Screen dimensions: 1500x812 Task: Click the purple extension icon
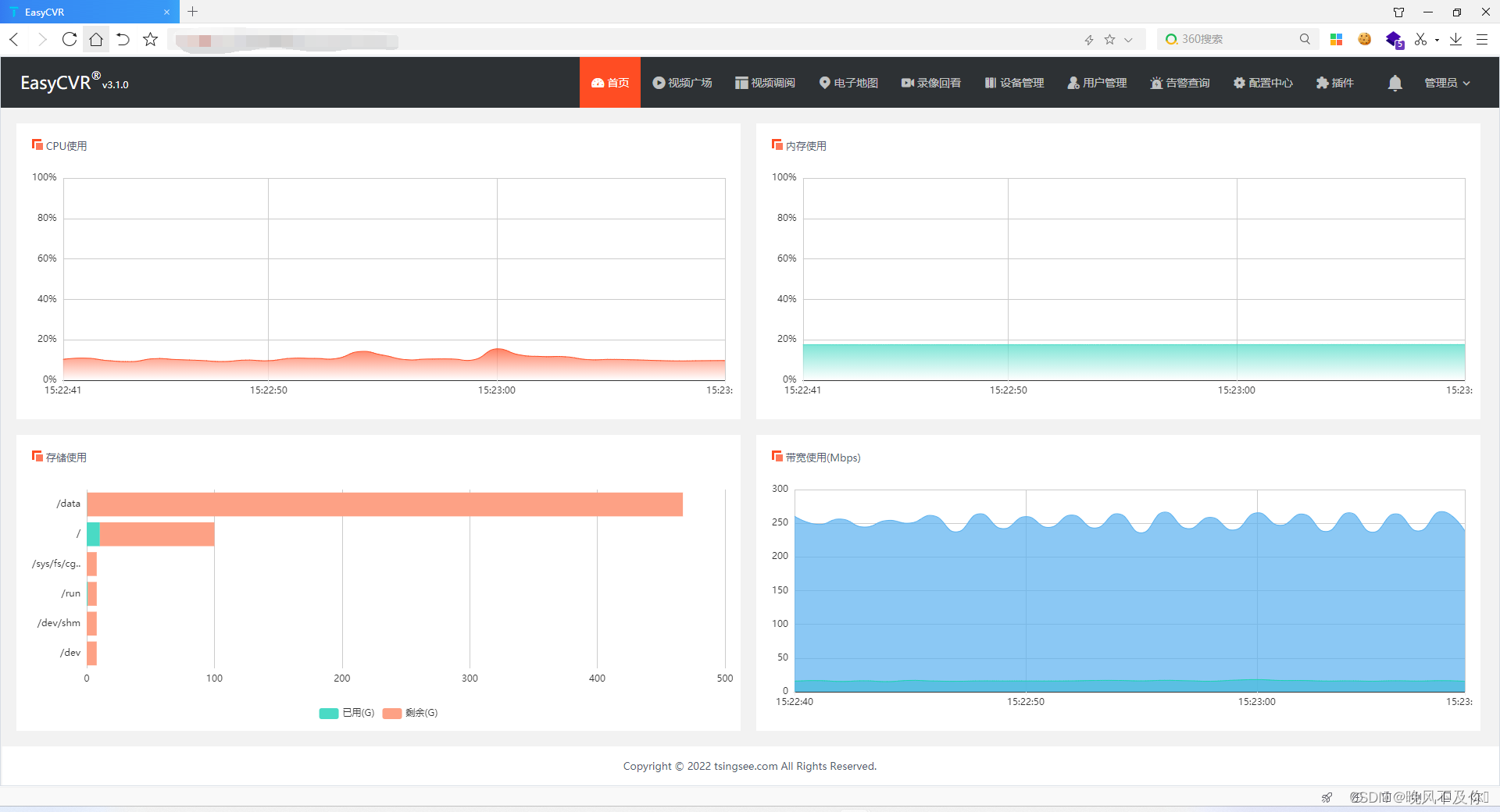(x=1394, y=39)
